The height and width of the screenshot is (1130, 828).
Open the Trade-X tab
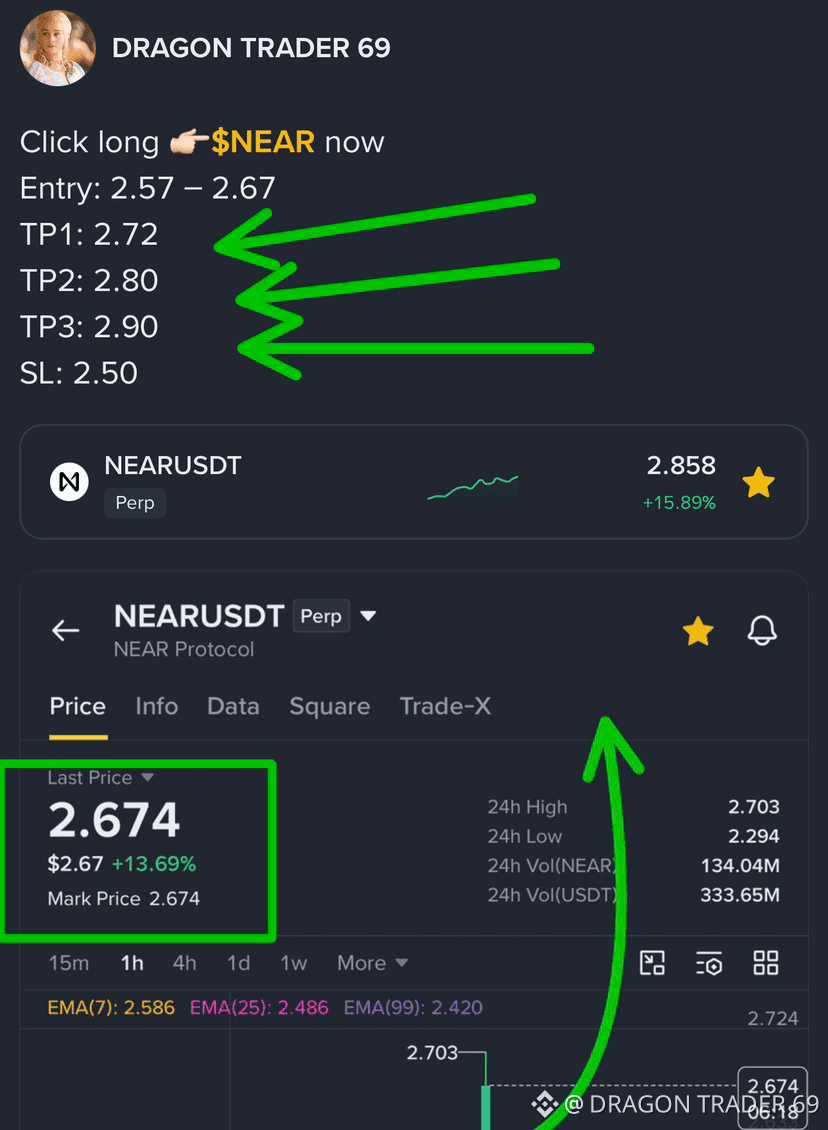(445, 706)
